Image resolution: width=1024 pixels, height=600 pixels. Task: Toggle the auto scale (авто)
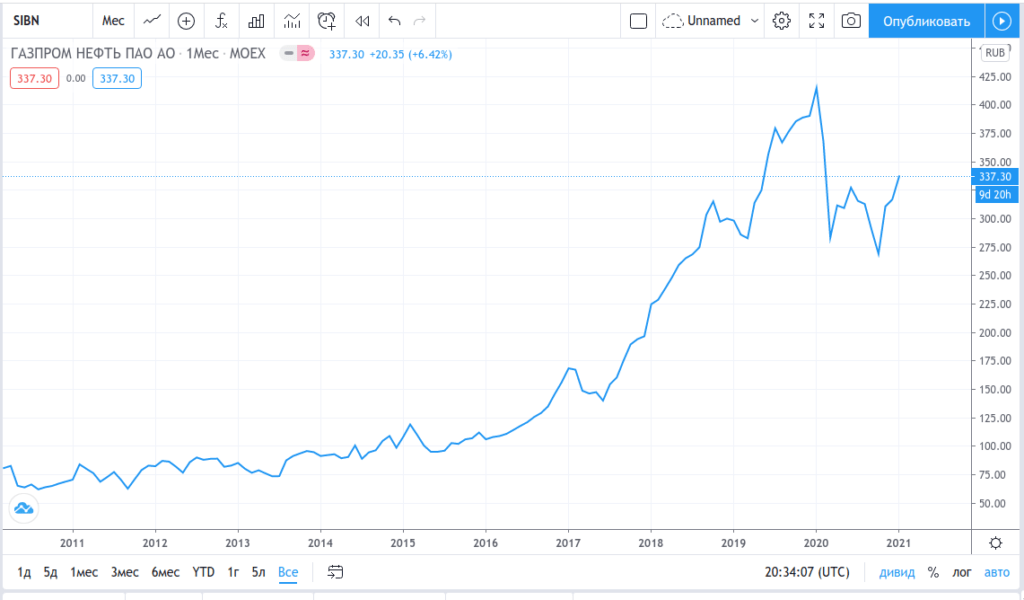tap(996, 572)
